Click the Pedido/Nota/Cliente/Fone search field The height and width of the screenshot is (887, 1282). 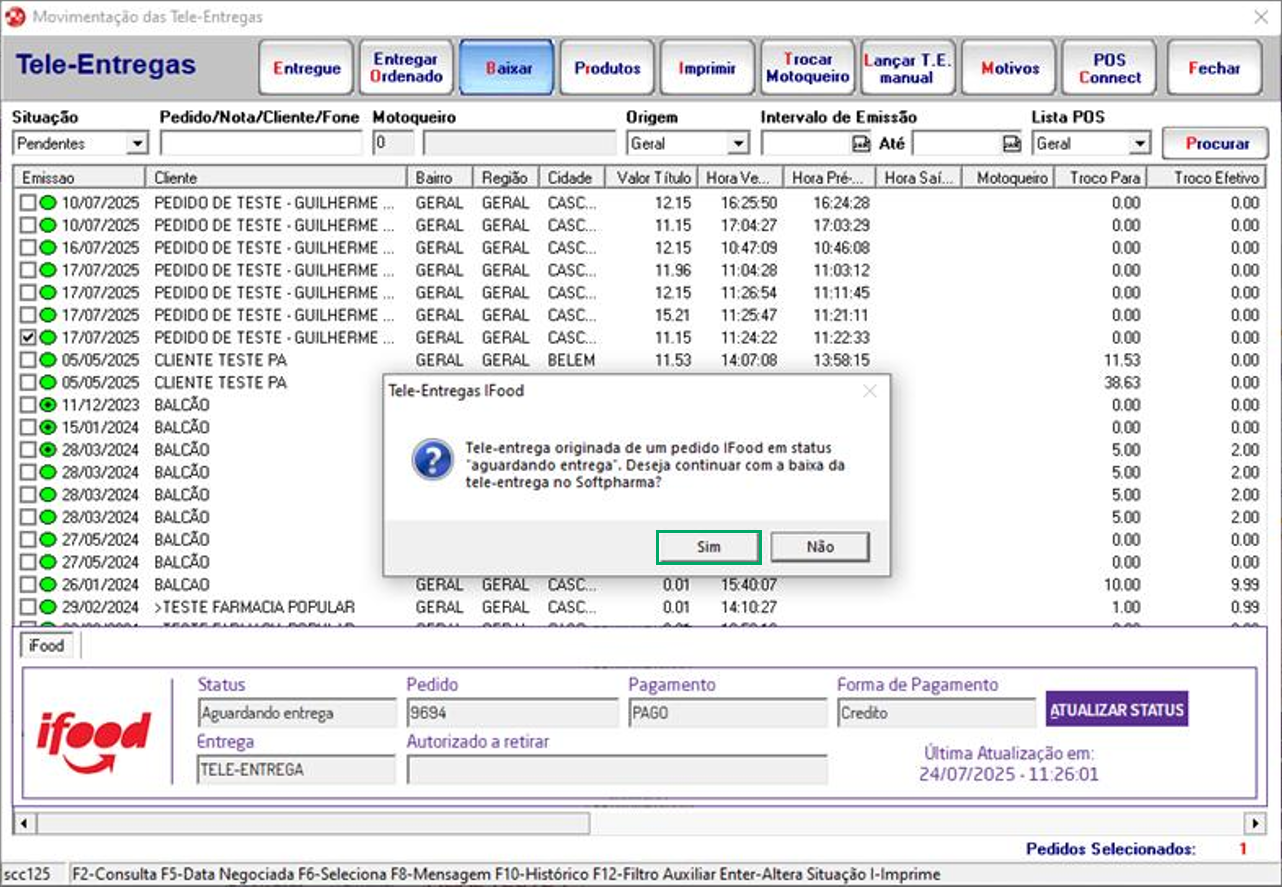tap(261, 144)
